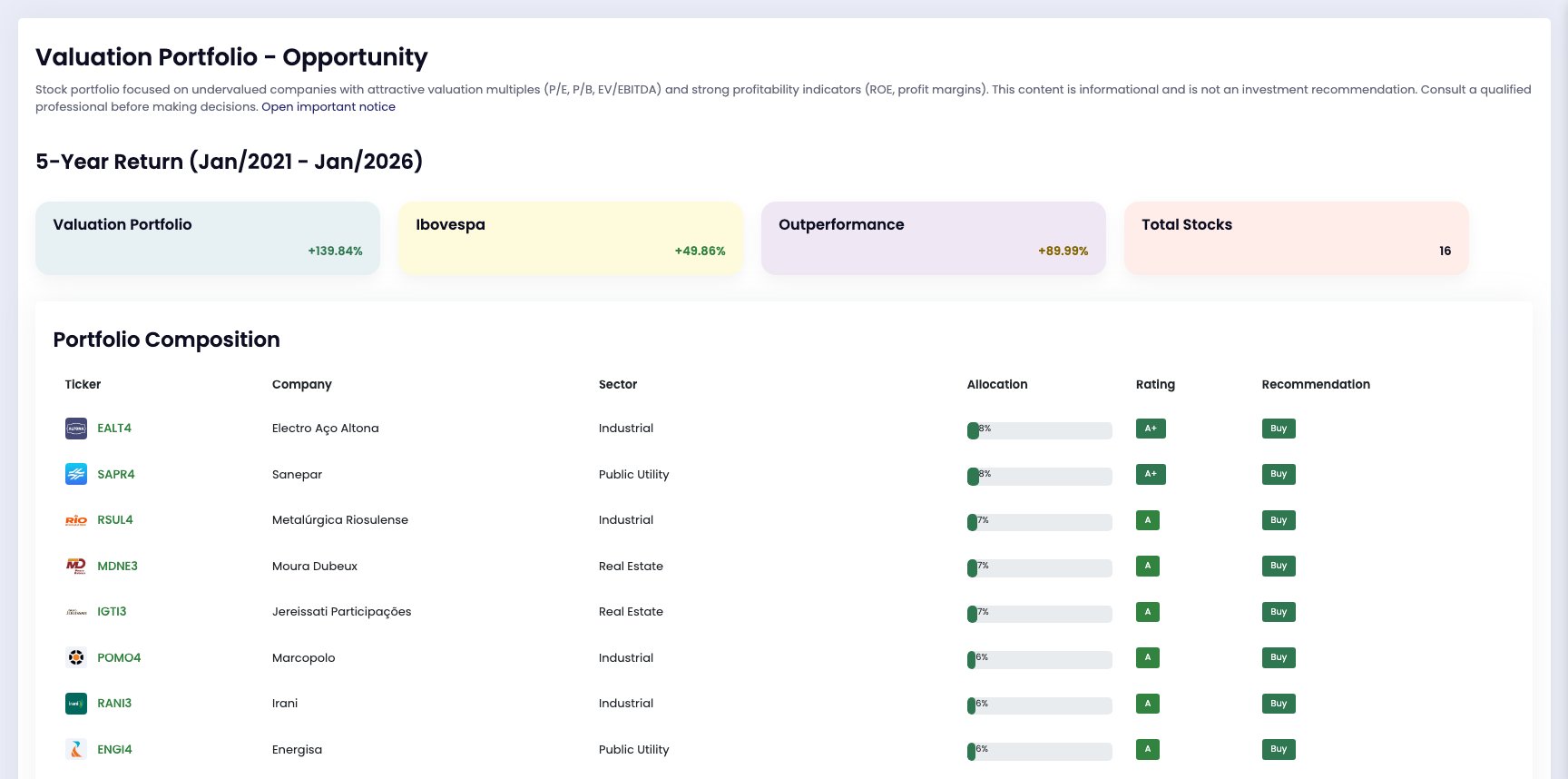The width and height of the screenshot is (1568, 779).
Task: Click the Buy badge for Marcopolo
Action: point(1279,657)
